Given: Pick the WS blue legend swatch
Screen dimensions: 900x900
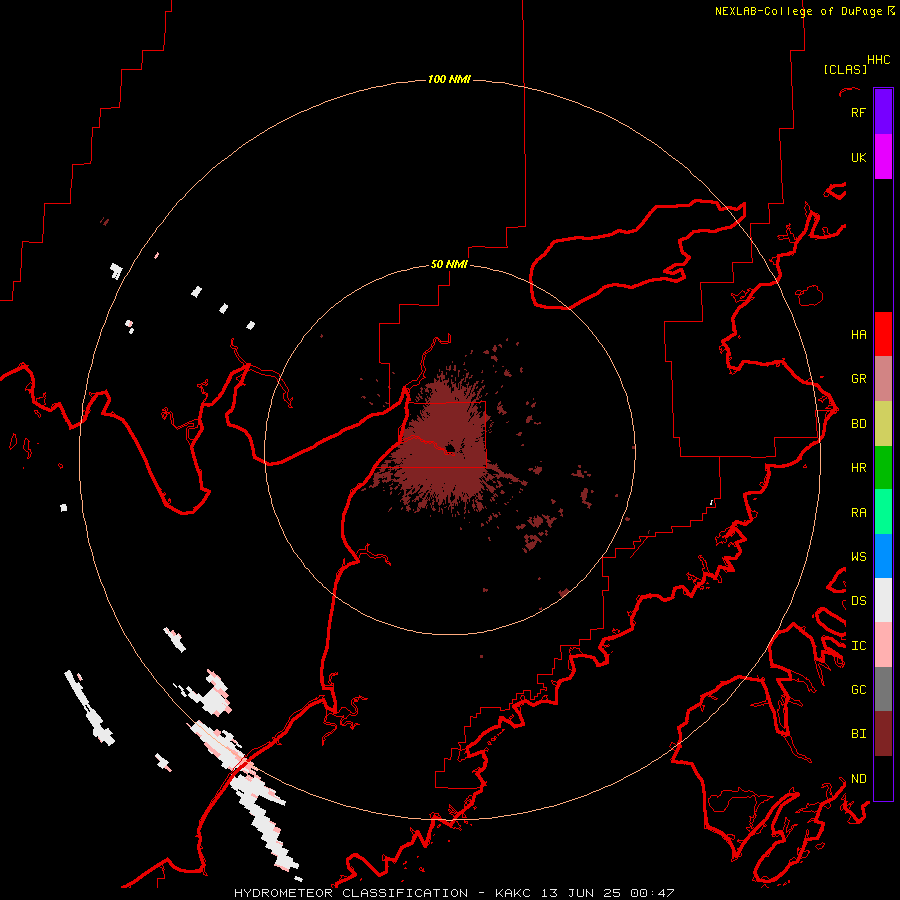Looking at the screenshot, I should (x=883, y=556).
